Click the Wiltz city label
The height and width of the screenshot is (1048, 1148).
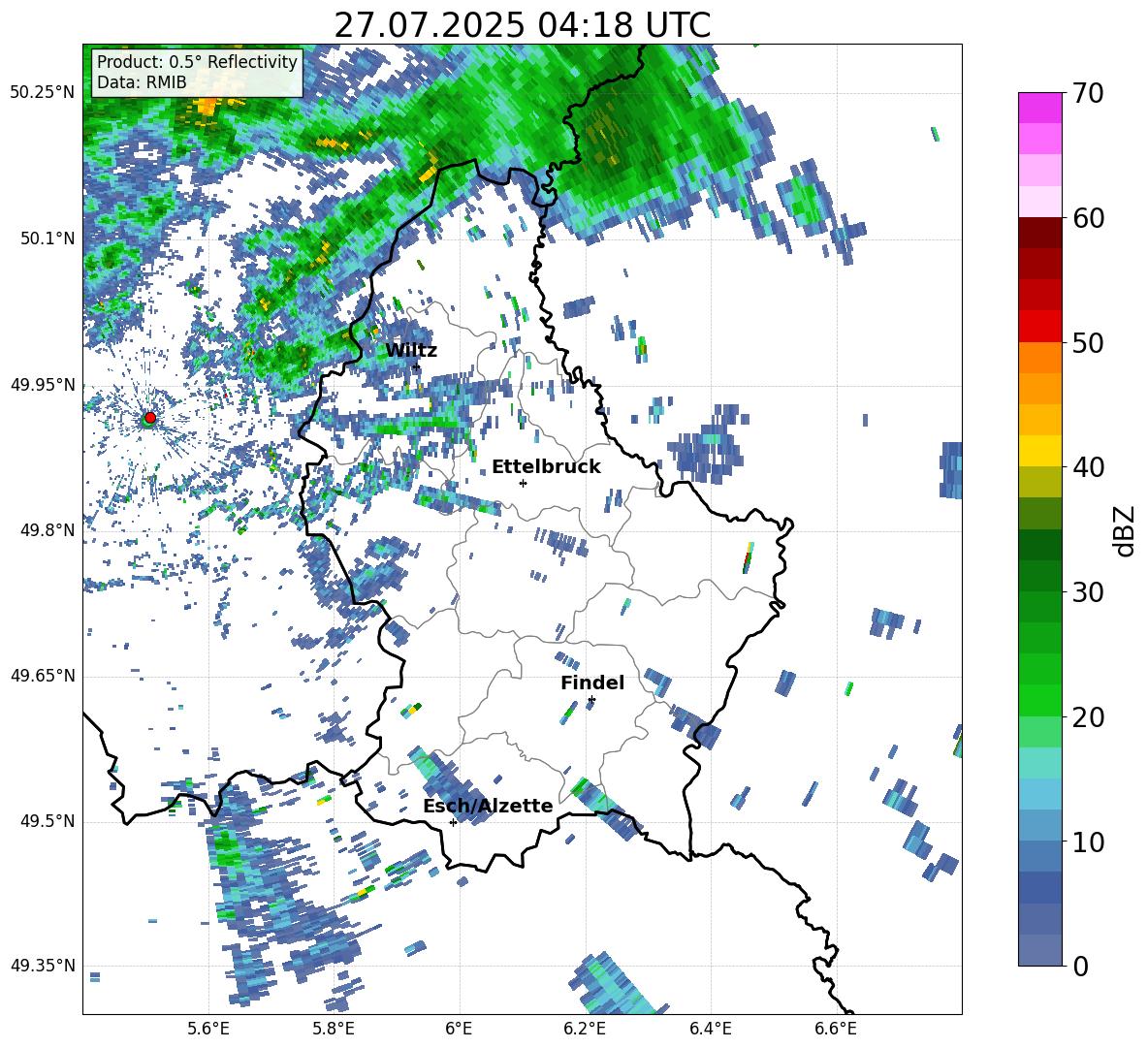coord(411,351)
